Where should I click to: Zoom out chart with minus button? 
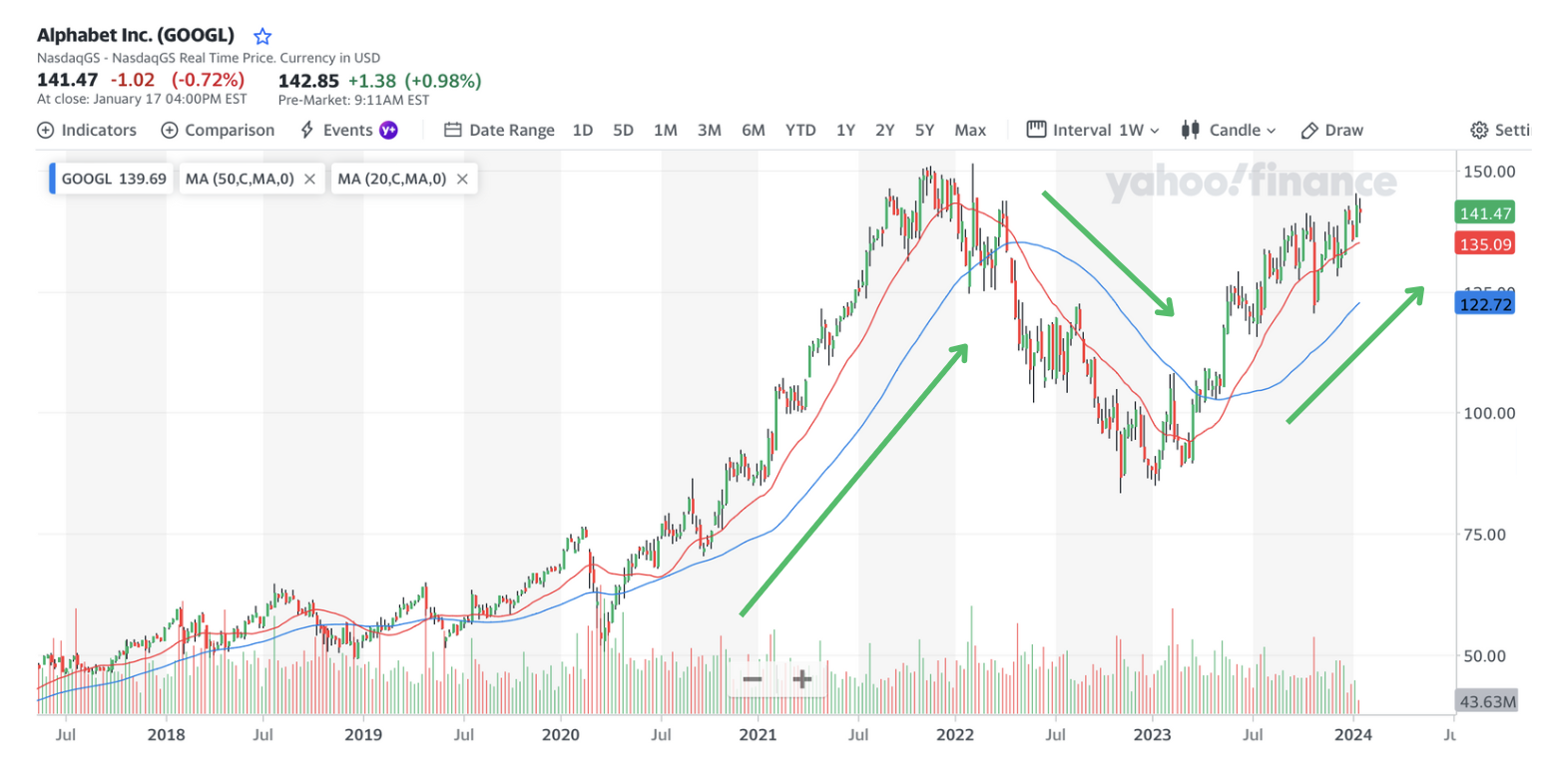point(753,679)
